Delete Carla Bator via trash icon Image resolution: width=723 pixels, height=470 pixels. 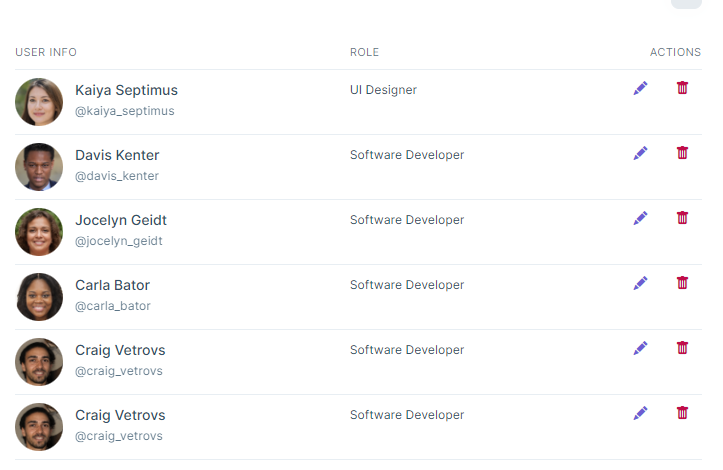tap(682, 283)
